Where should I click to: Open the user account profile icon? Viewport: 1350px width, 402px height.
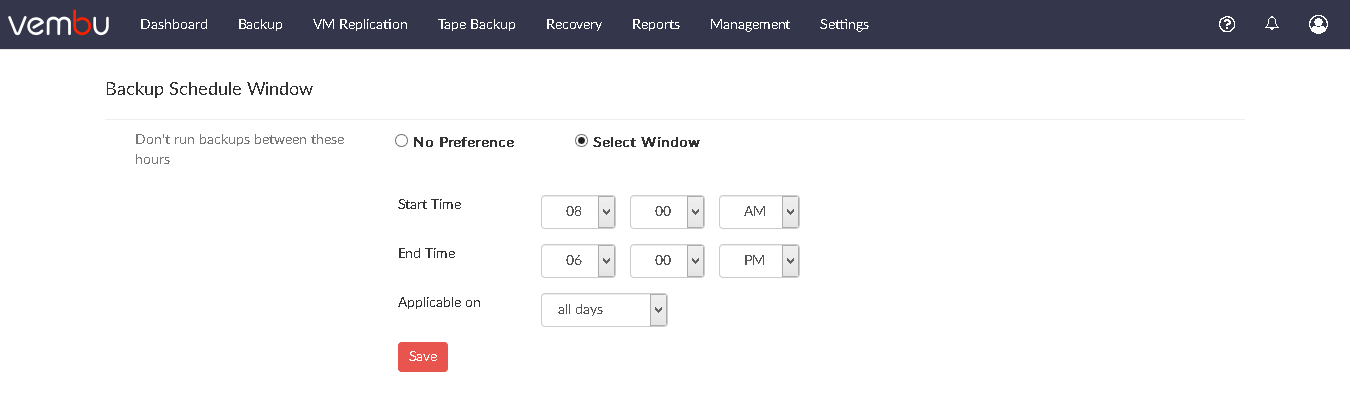1318,24
